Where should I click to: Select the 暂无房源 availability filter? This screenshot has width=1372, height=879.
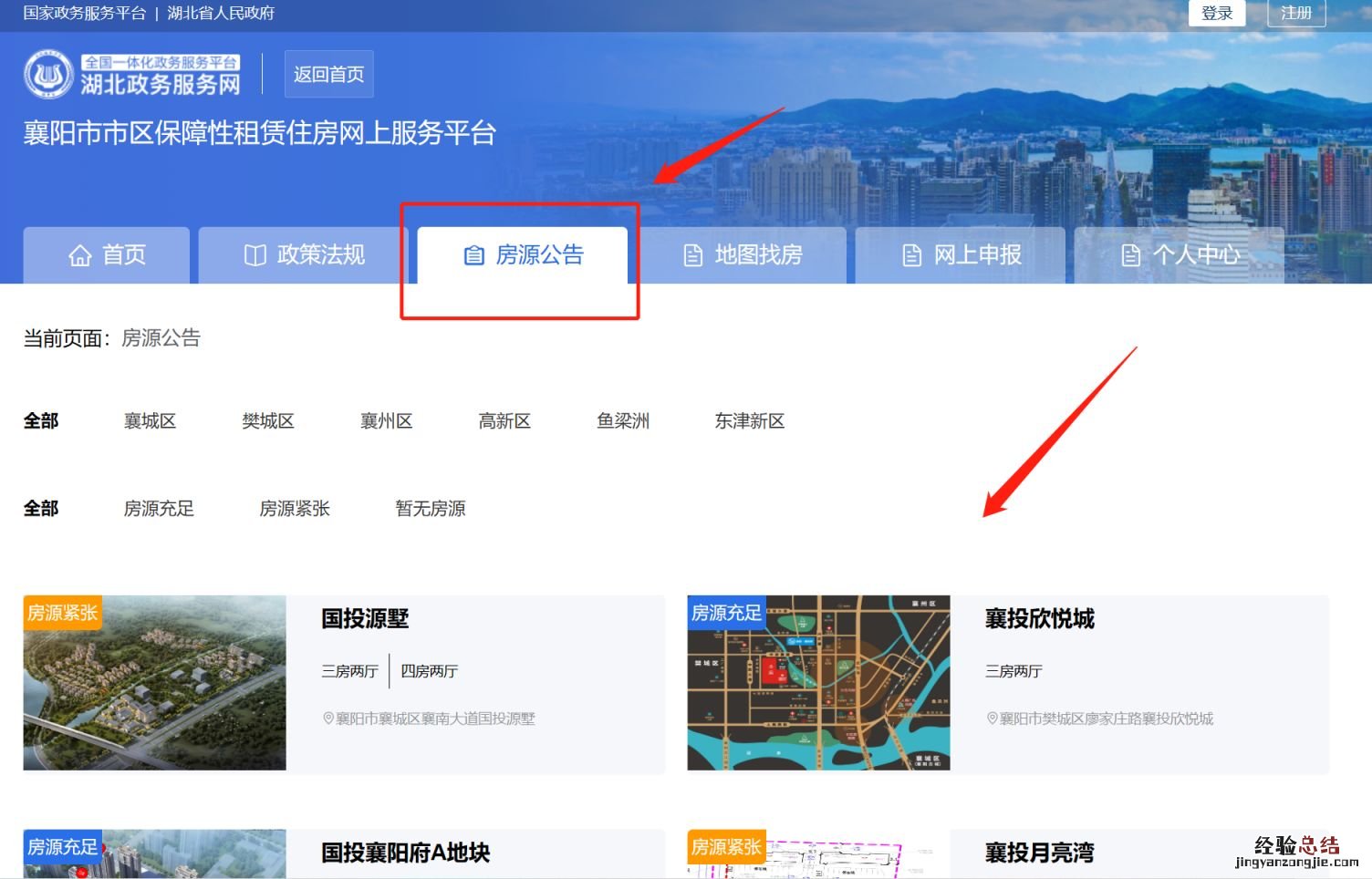pyautogui.click(x=431, y=509)
